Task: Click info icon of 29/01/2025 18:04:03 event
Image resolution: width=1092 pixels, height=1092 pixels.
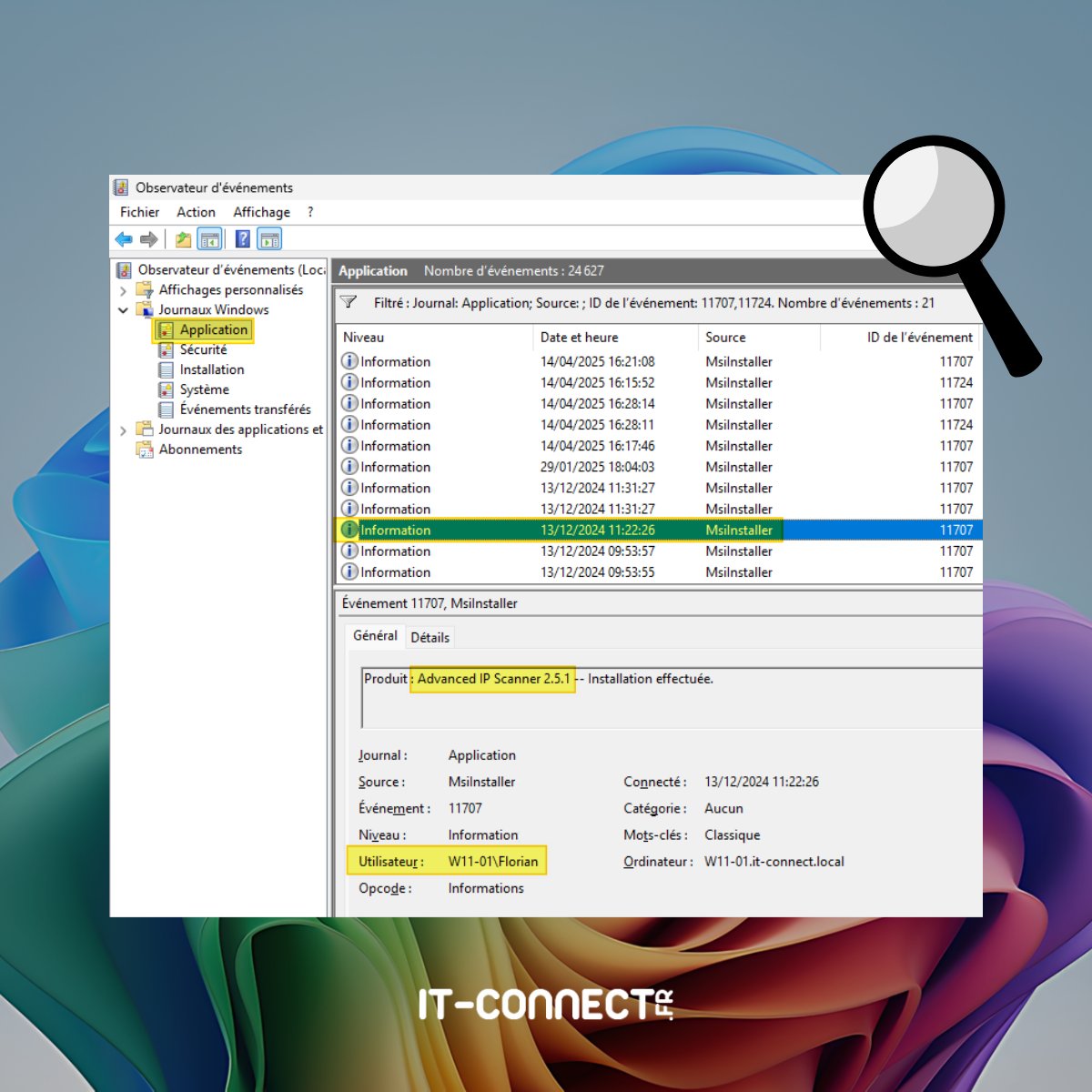Action: point(349,467)
